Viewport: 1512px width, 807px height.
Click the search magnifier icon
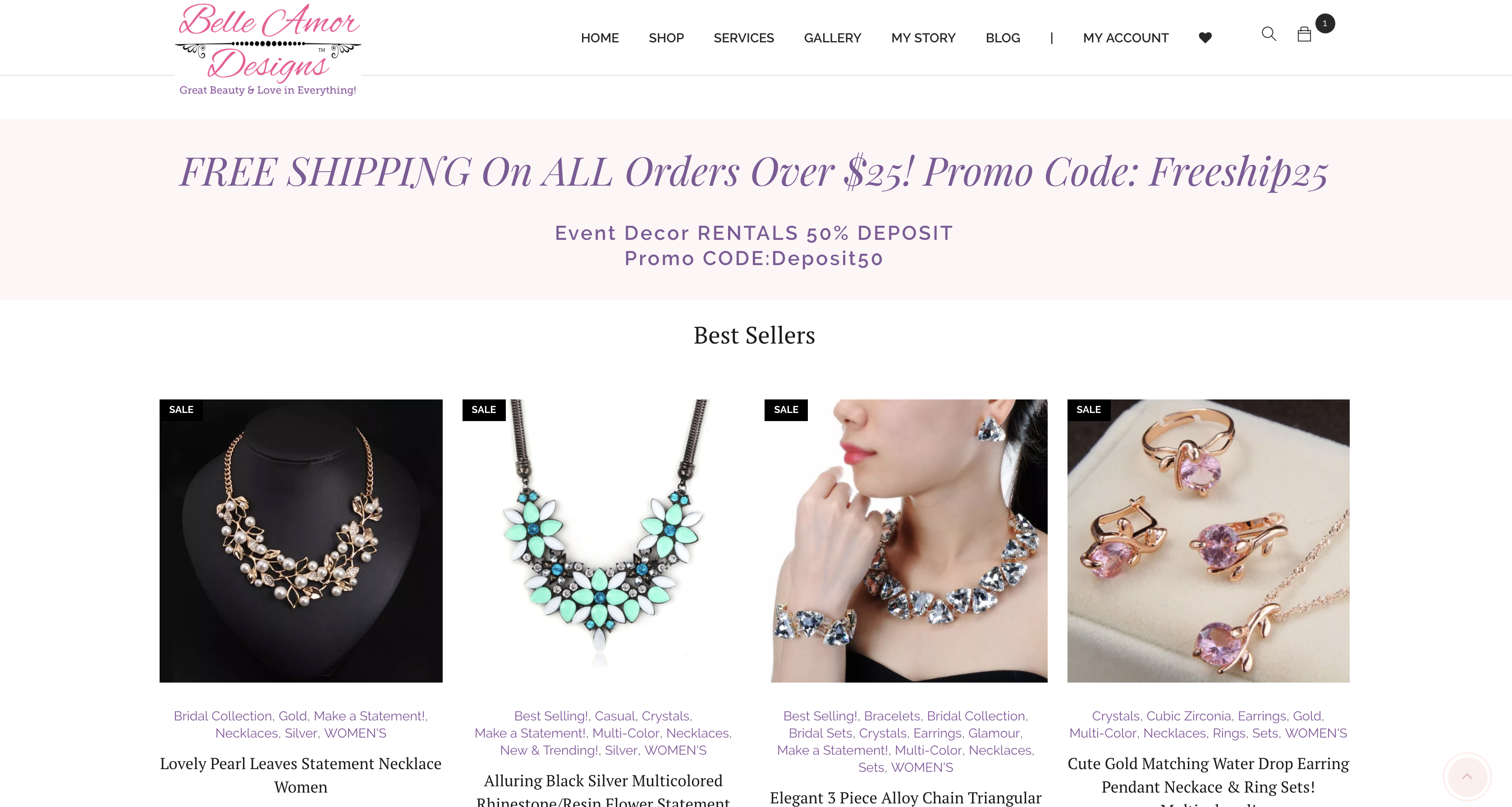[x=1269, y=34]
